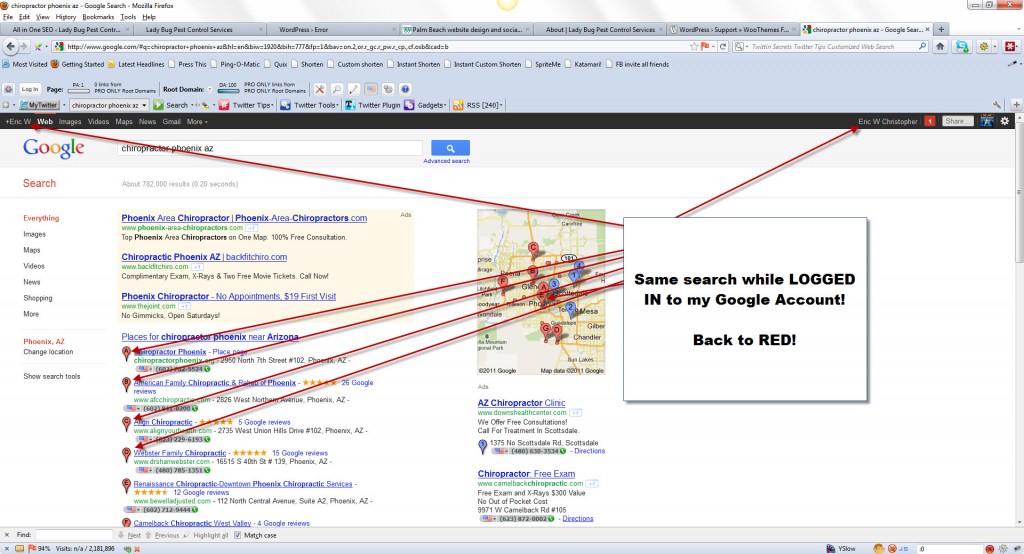
Task: Open the More dropdown in Google bar
Action: (x=197, y=122)
